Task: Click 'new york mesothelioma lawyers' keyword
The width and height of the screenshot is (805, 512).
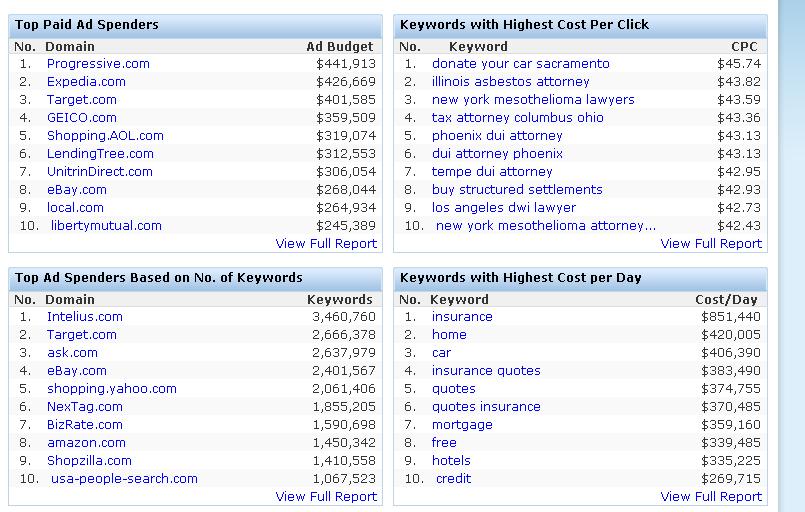Action: tap(533, 100)
